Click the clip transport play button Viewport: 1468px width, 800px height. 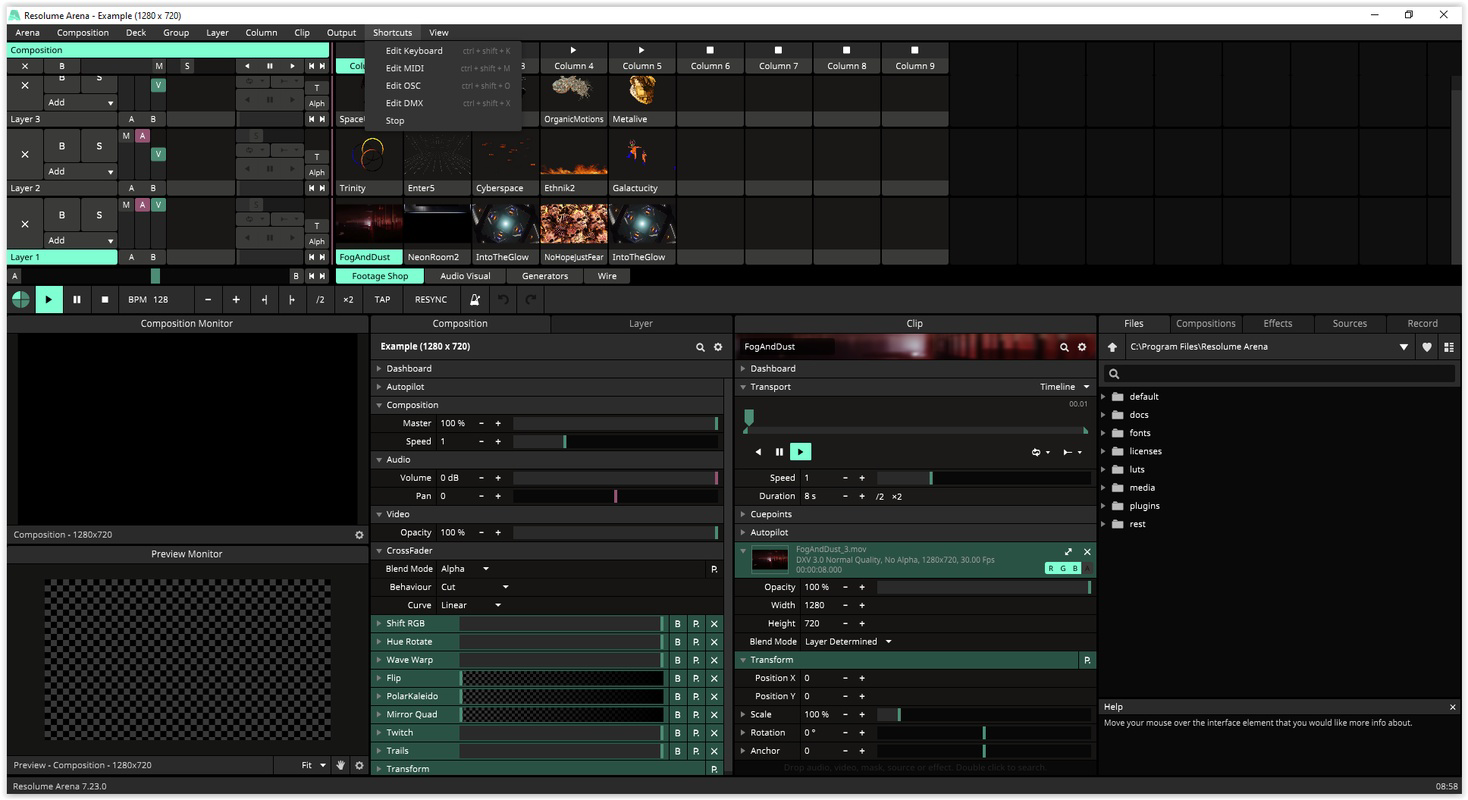[800, 452]
